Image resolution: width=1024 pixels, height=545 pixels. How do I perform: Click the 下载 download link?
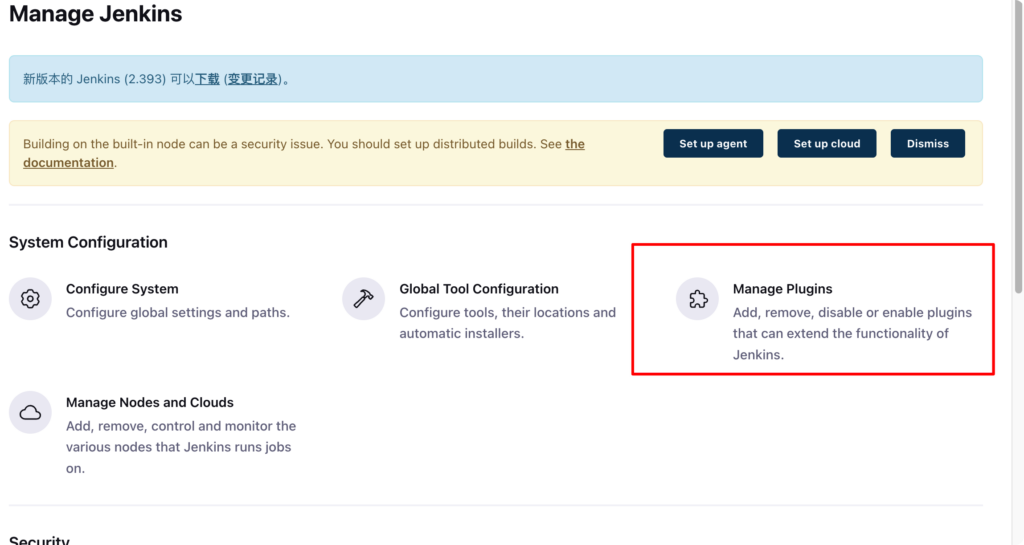(x=207, y=79)
